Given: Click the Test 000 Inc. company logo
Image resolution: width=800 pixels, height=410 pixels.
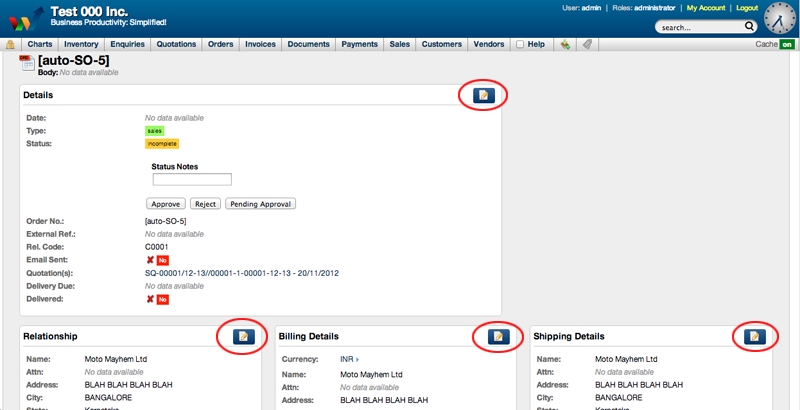Looking at the screenshot, I should click(26, 20).
